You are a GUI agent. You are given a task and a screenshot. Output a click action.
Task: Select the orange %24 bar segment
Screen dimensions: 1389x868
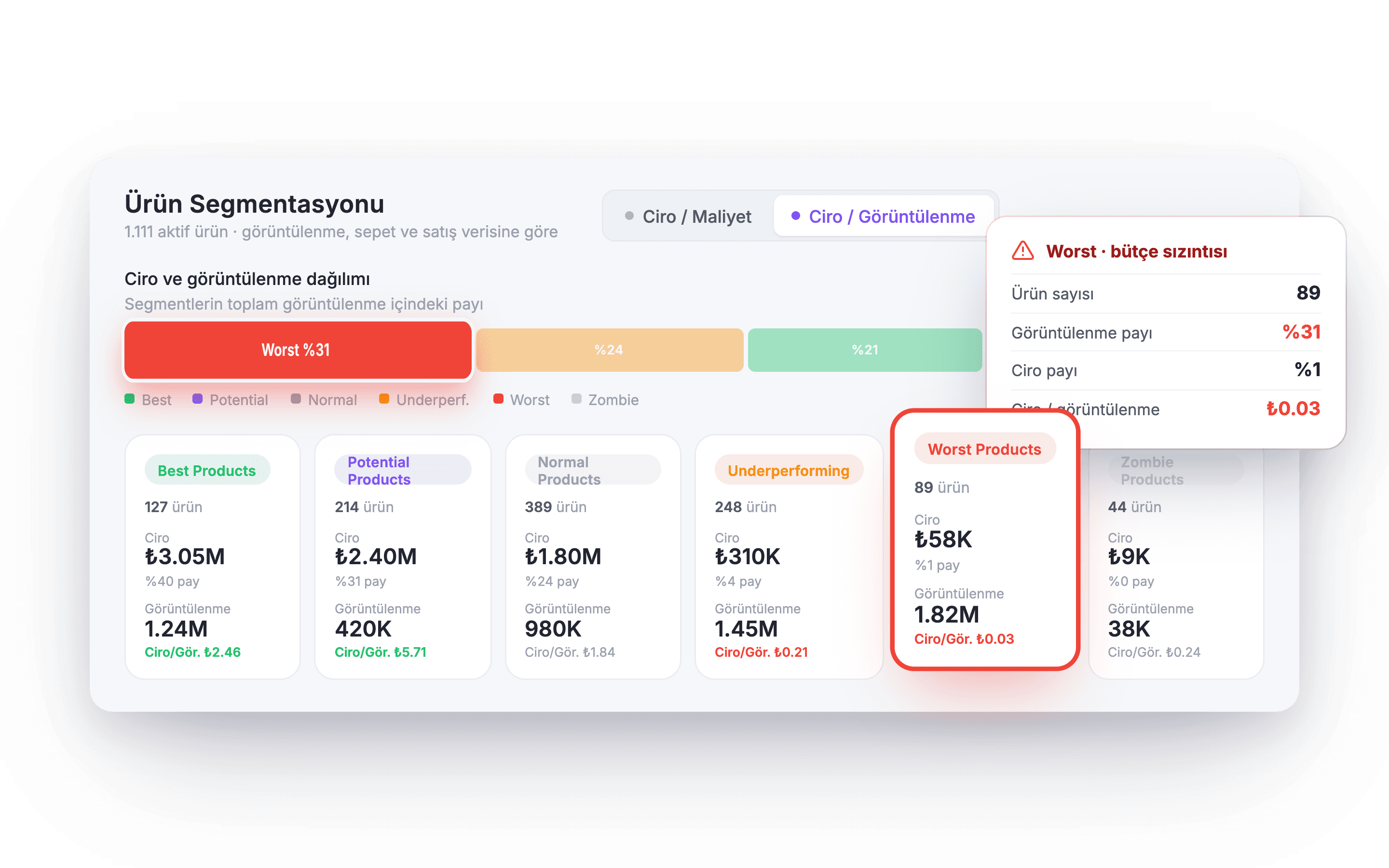click(x=610, y=350)
